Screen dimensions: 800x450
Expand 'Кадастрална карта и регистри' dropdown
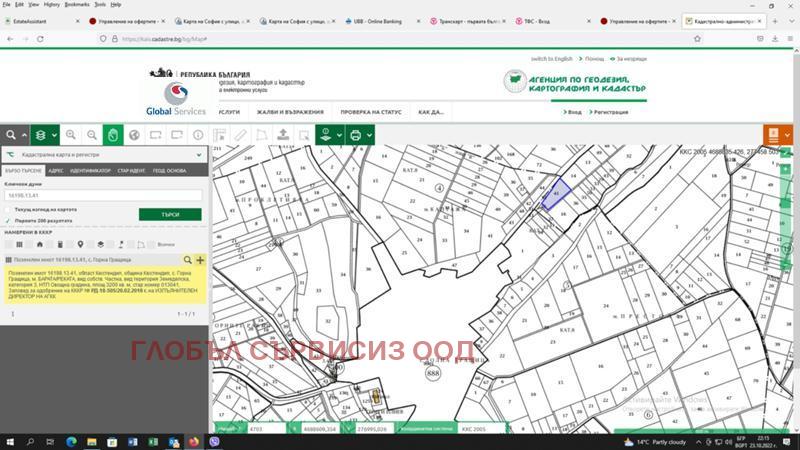198,155
